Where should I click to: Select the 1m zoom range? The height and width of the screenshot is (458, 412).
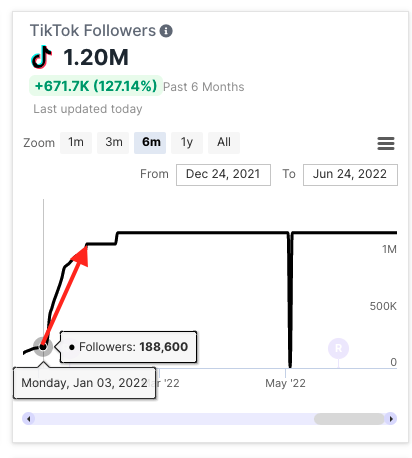point(76,143)
